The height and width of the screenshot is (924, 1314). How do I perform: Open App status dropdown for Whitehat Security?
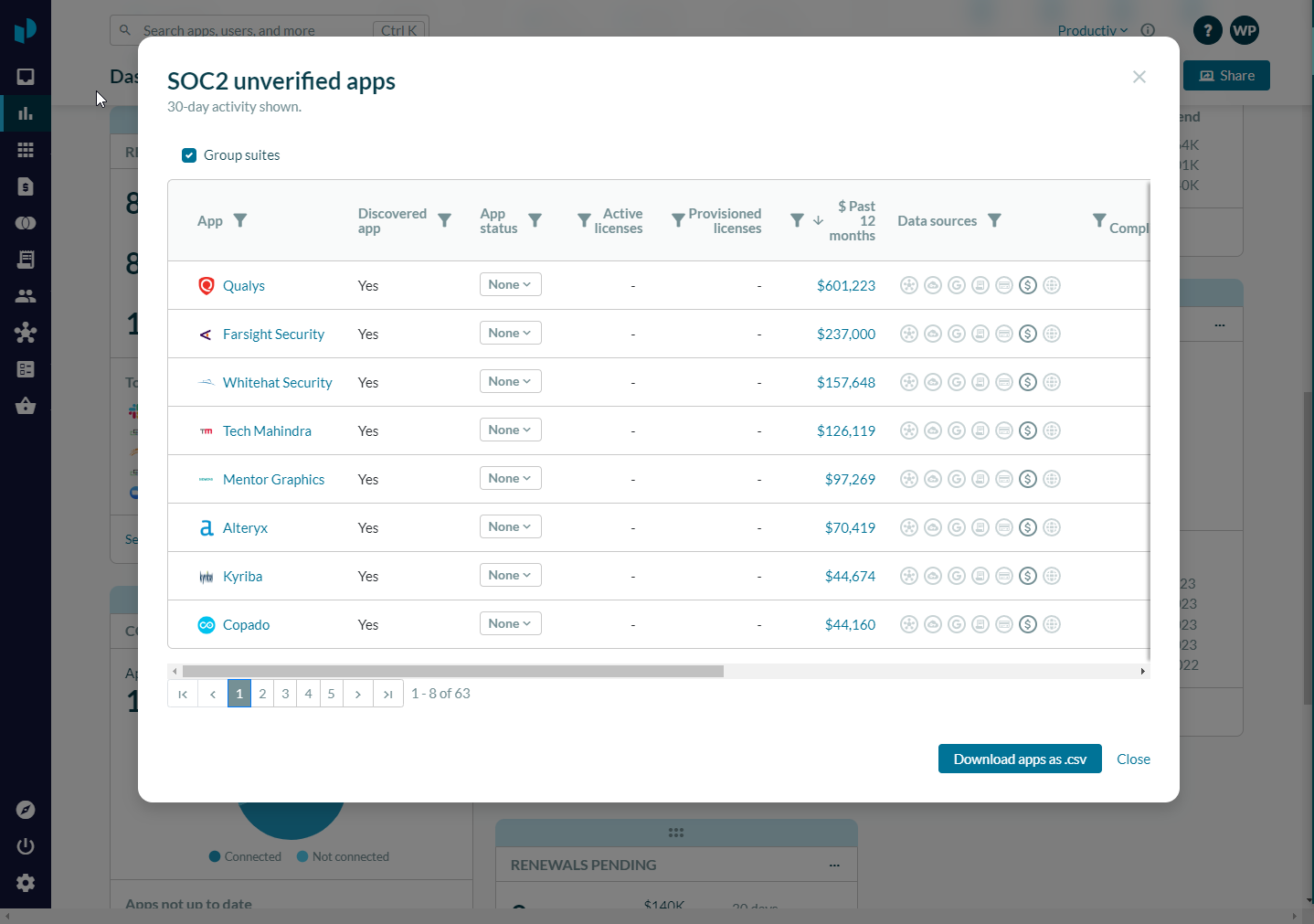pos(511,381)
